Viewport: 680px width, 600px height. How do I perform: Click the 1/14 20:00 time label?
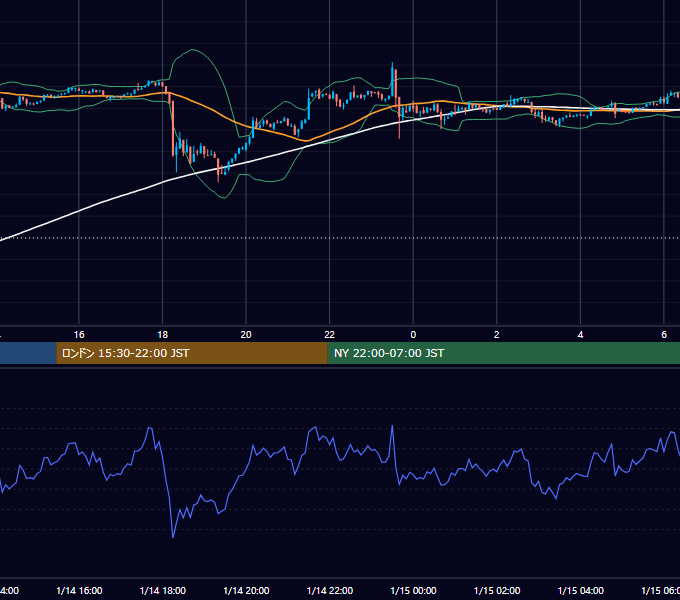click(246, 590)
